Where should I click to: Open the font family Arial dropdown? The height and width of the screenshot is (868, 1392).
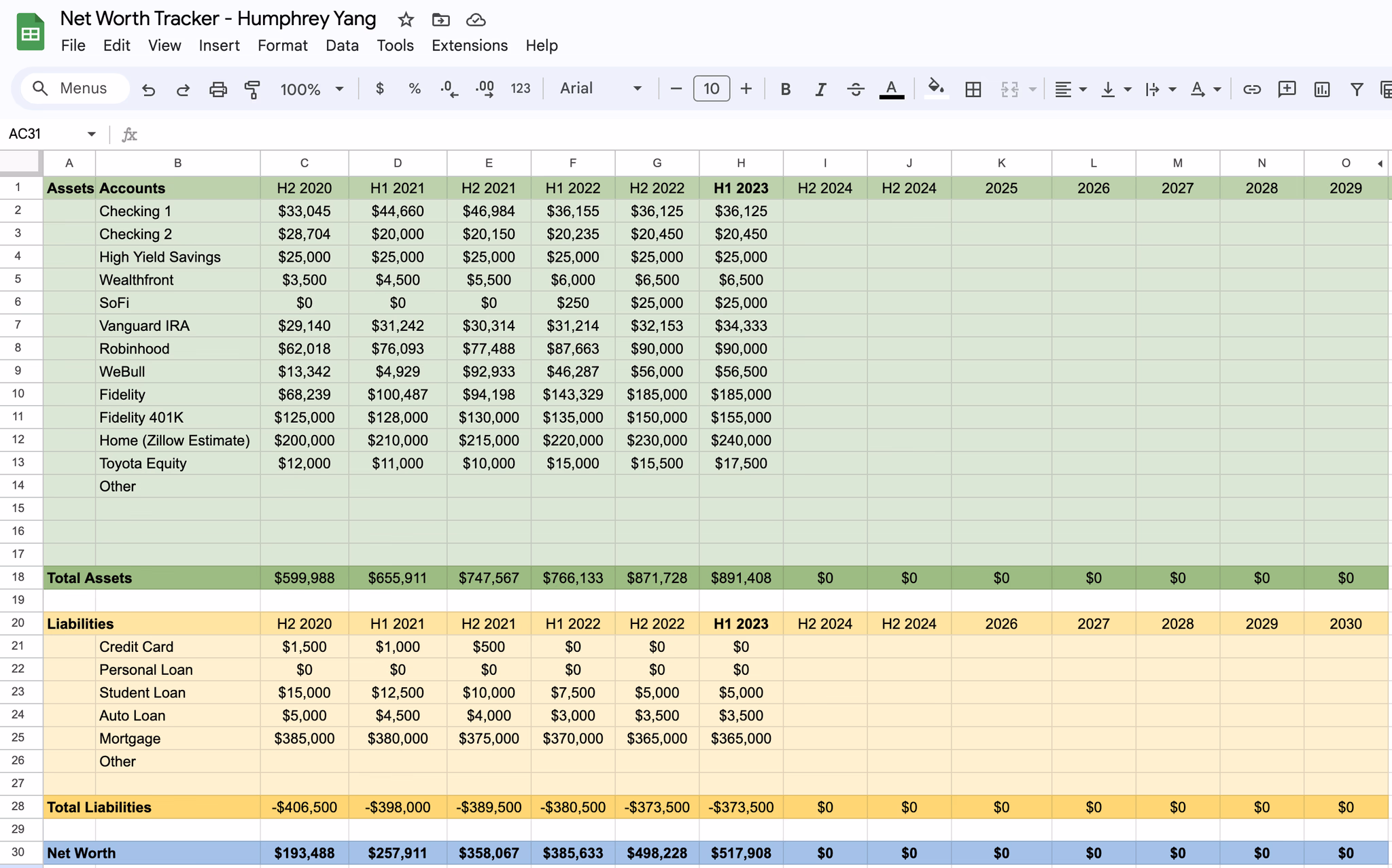pos(600,88)
